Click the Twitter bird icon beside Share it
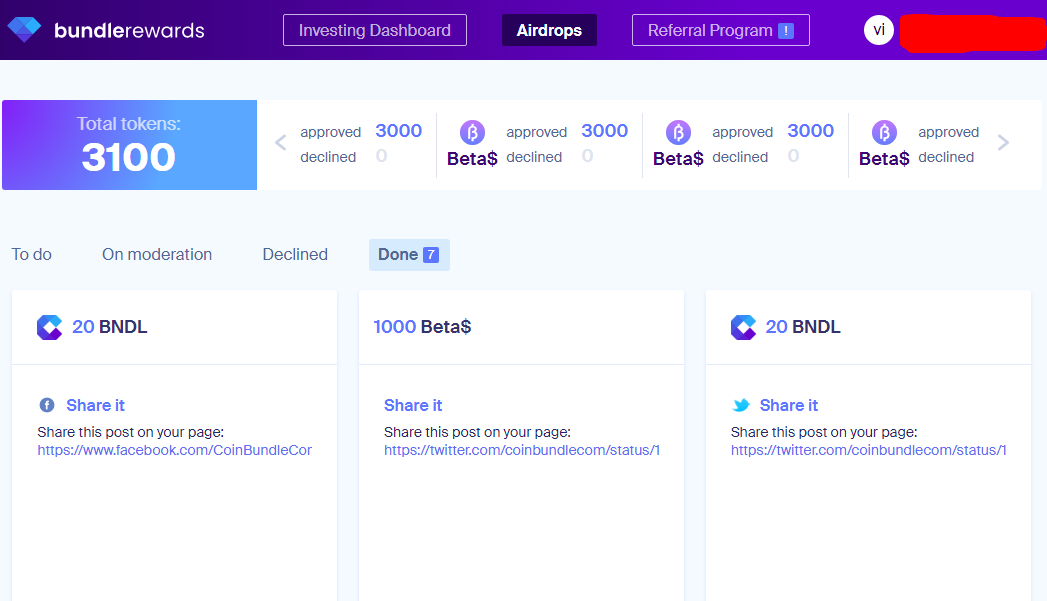The width and height of the screenshot is (1047, 601). [741, 405]
